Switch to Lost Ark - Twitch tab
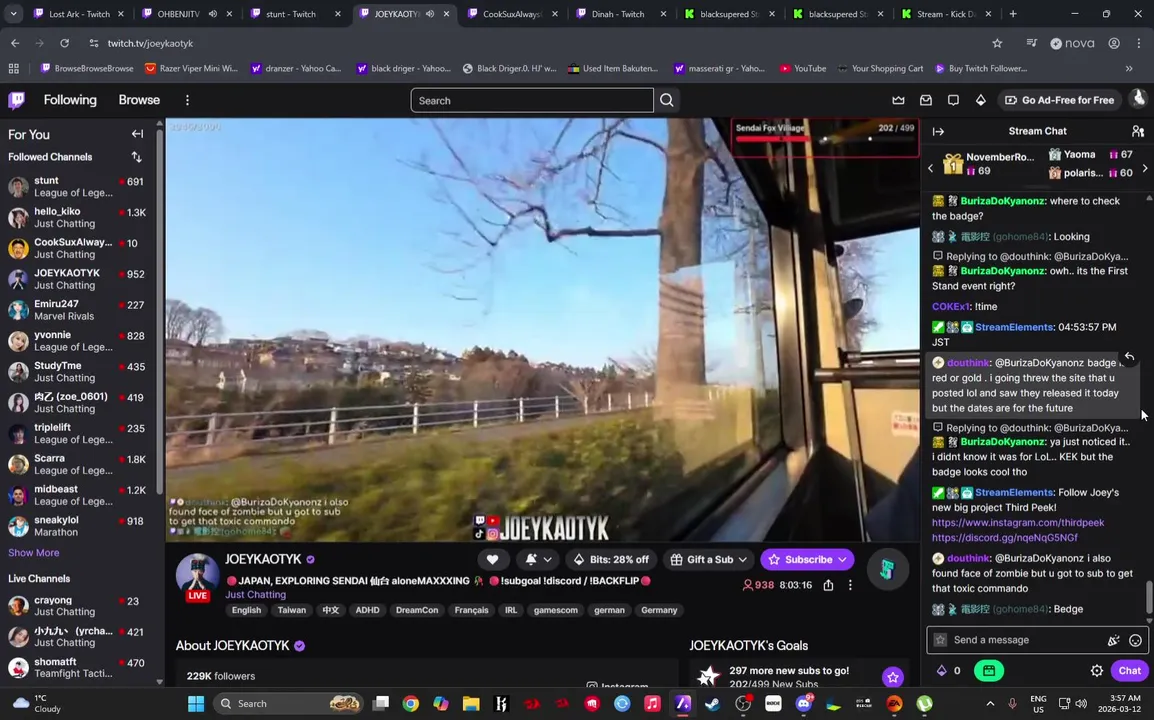This screenshot has width=1154, height=720. 79,13
